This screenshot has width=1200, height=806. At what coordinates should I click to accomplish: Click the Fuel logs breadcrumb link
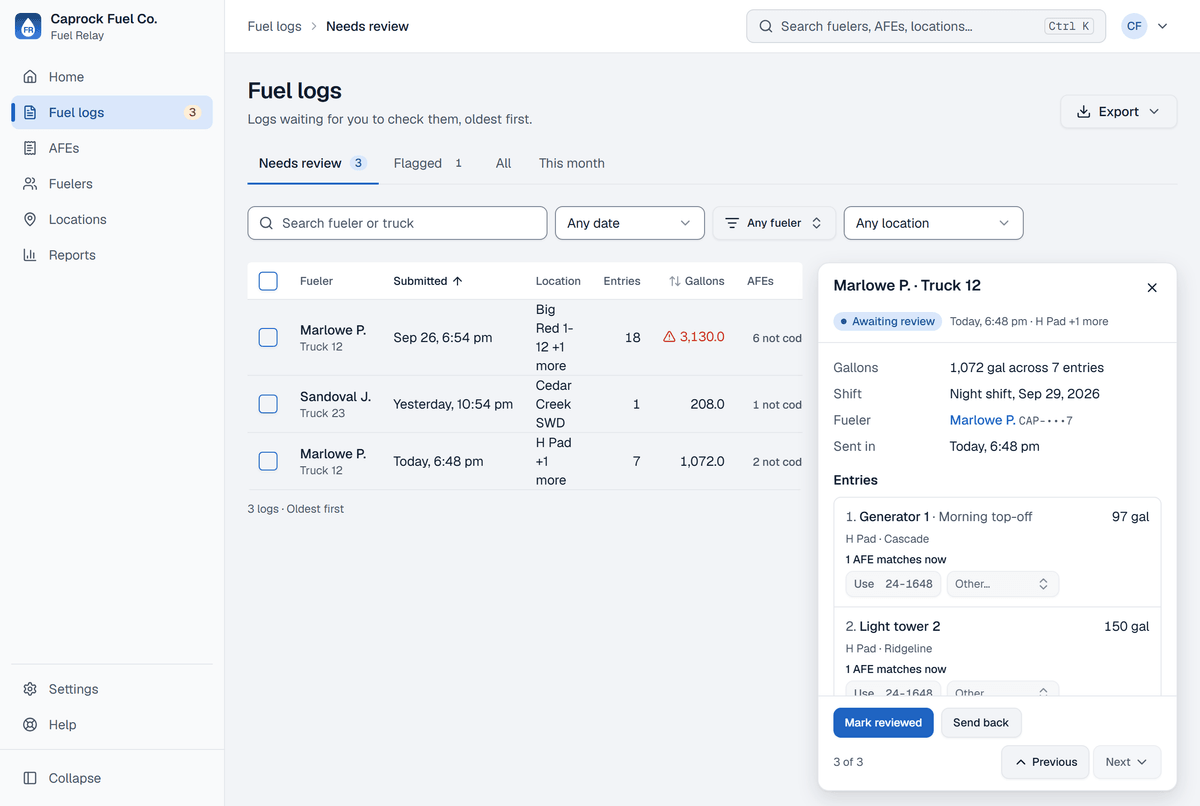(275, 27)
